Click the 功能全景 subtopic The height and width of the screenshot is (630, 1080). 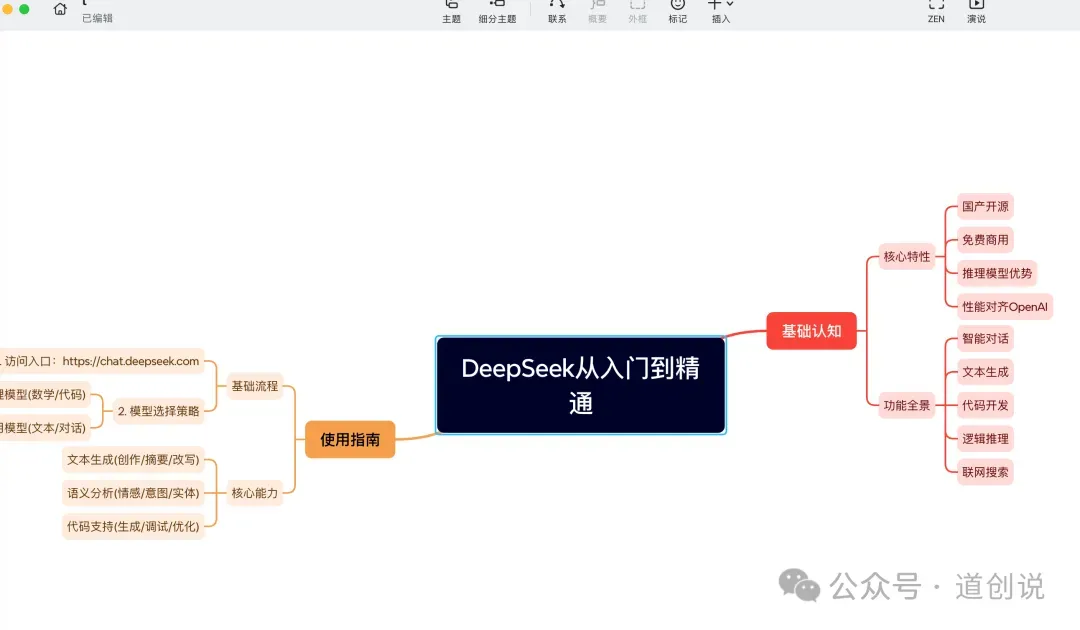point(906,406)
